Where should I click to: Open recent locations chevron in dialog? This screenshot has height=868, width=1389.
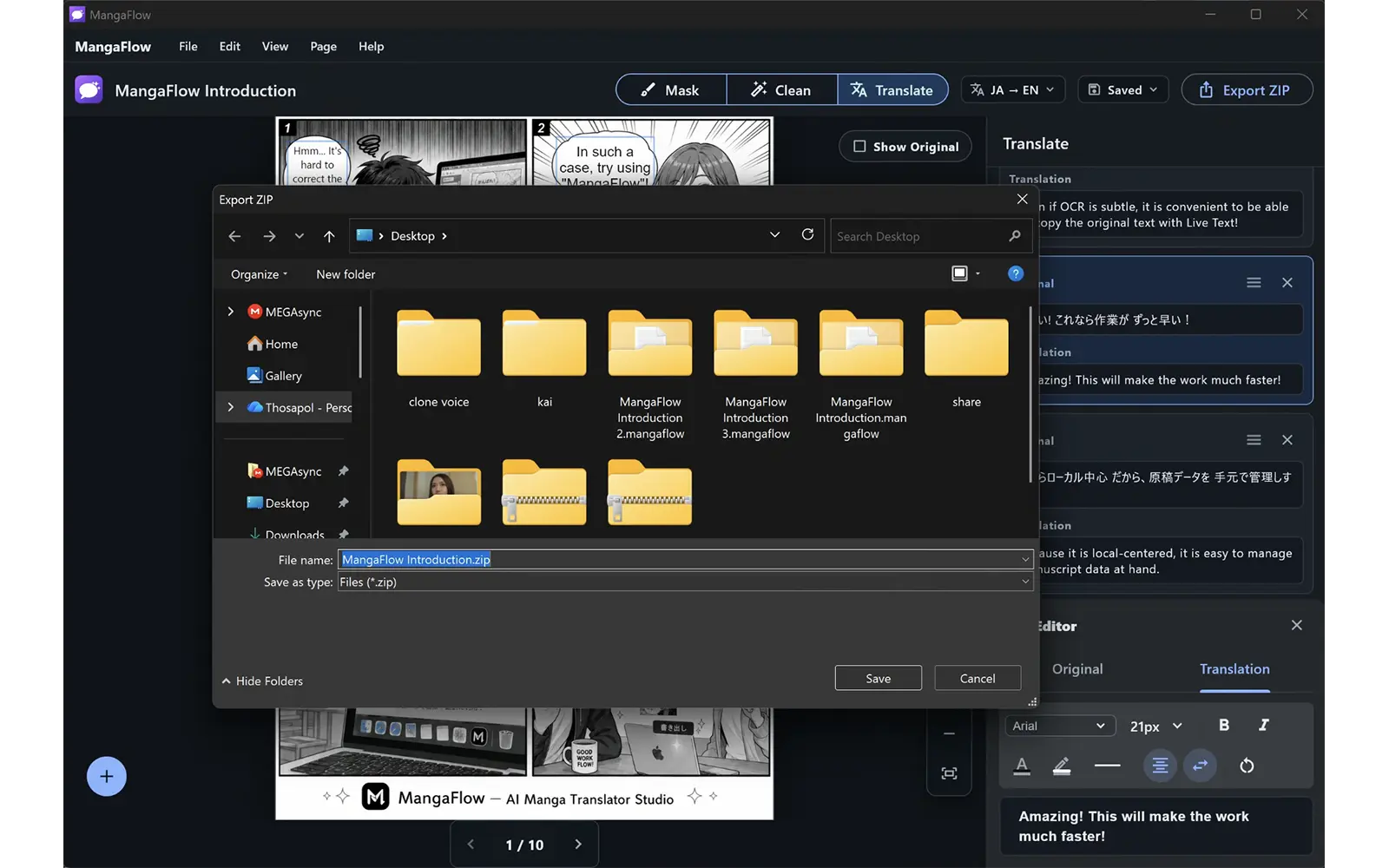(x=299, y=236)
